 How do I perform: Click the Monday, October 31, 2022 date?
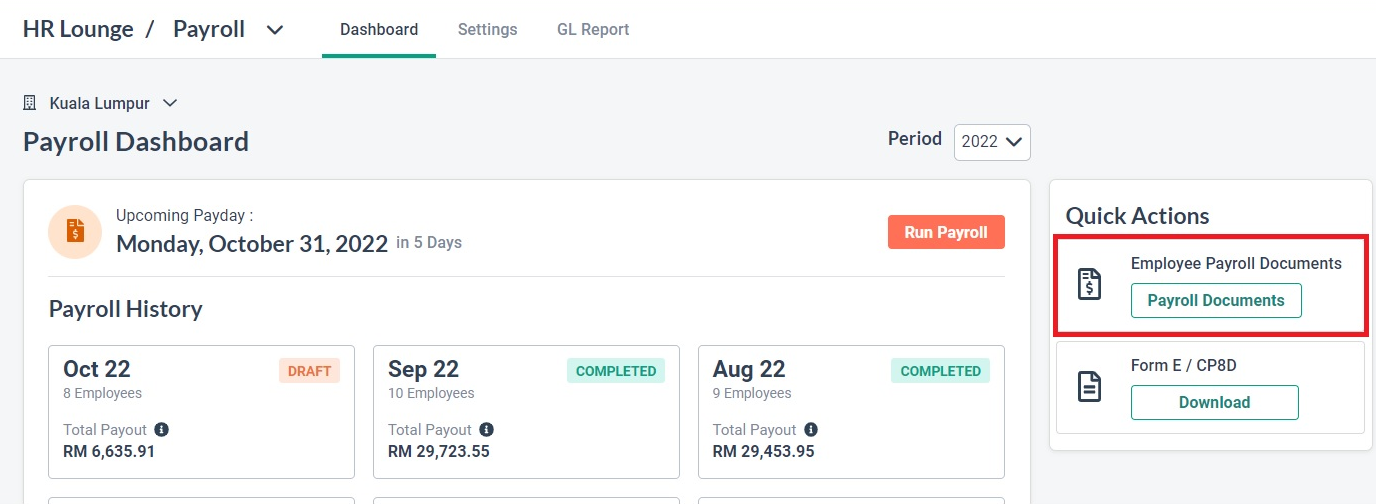[x=252, y=243]
